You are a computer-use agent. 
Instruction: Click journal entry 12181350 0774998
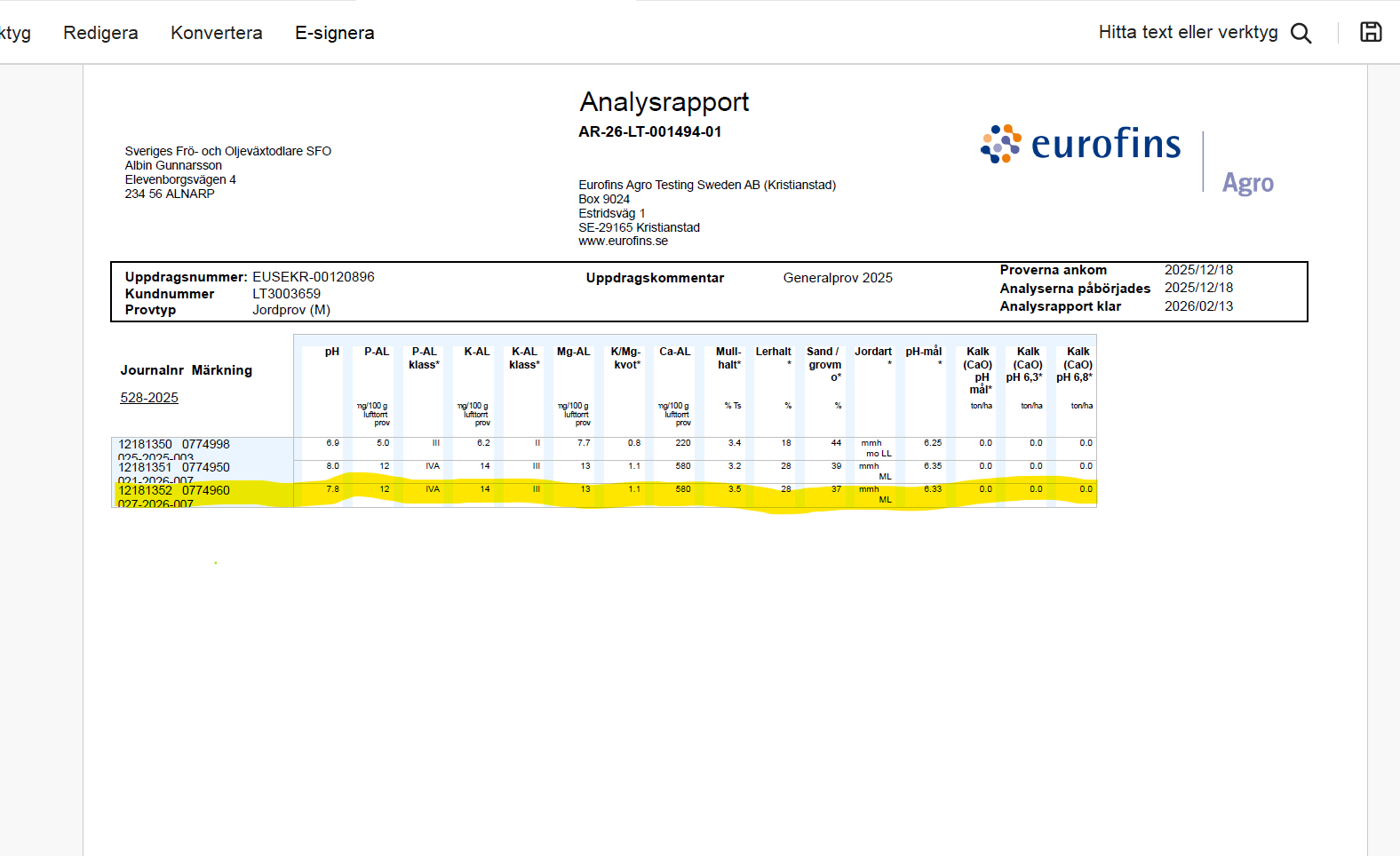174,444
